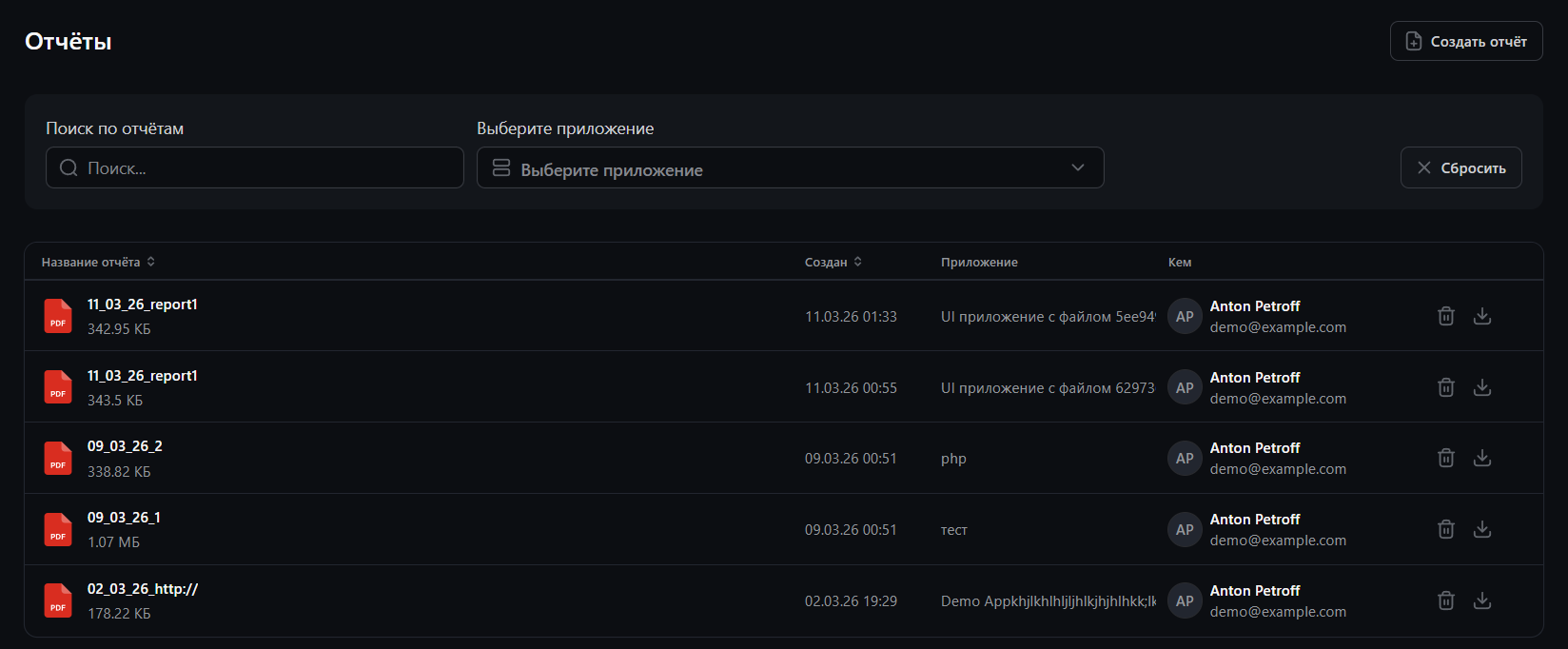Image resolution: width=1568 pixels, height=649 pixels.
Task: Click the Создать отчёт button
Action: pyautogui.click(x=1466, y=41)
